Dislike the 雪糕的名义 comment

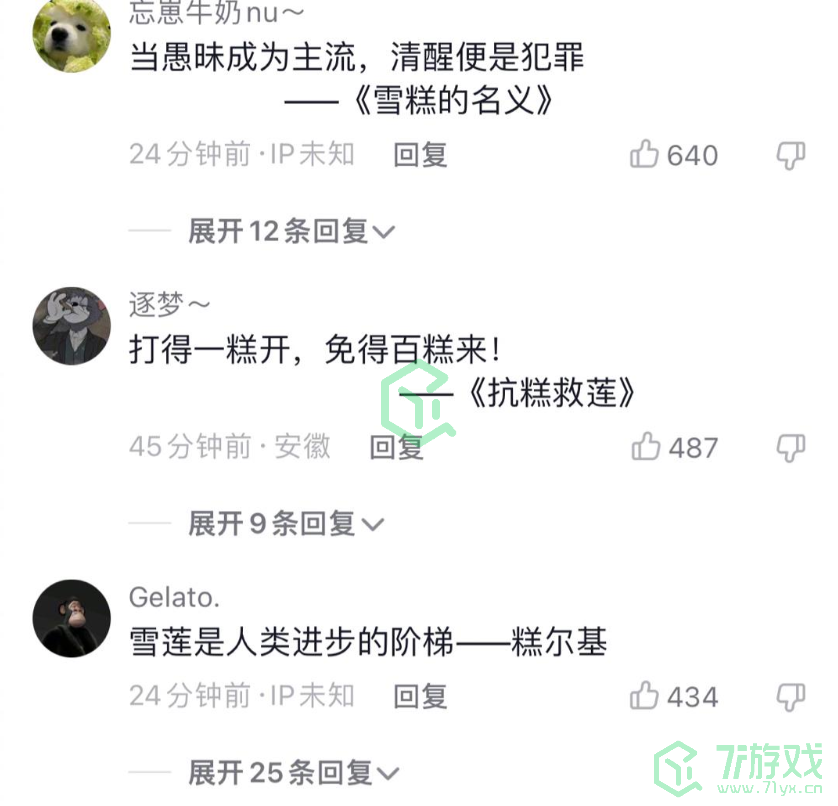[x=790, y=156]
